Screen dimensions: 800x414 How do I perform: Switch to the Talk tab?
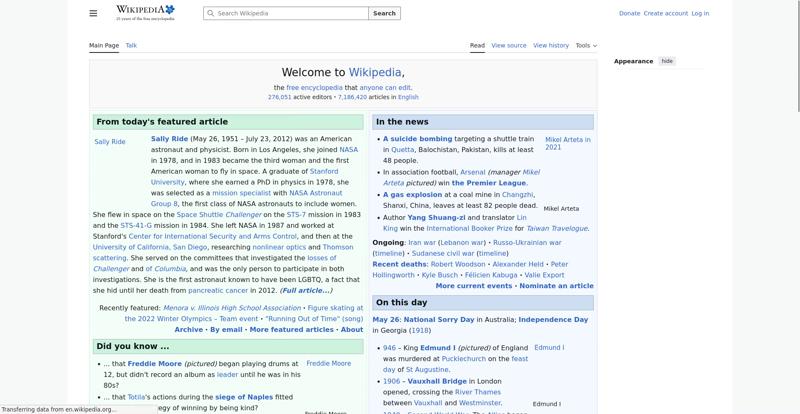tap(131, 45)
